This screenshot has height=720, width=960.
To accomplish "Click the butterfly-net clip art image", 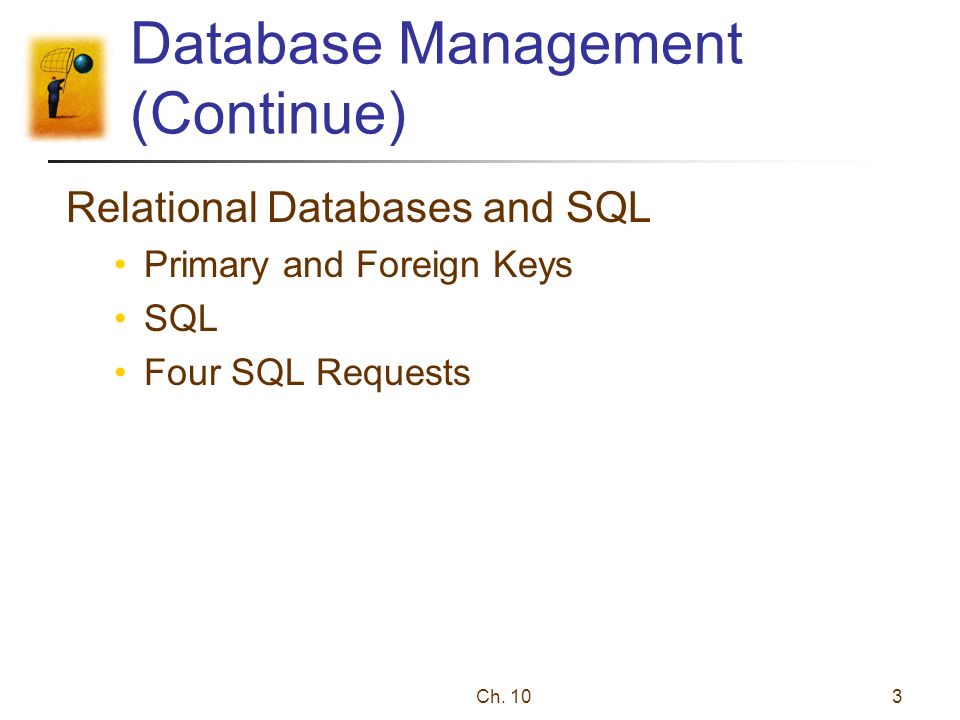I will point(67,87).
